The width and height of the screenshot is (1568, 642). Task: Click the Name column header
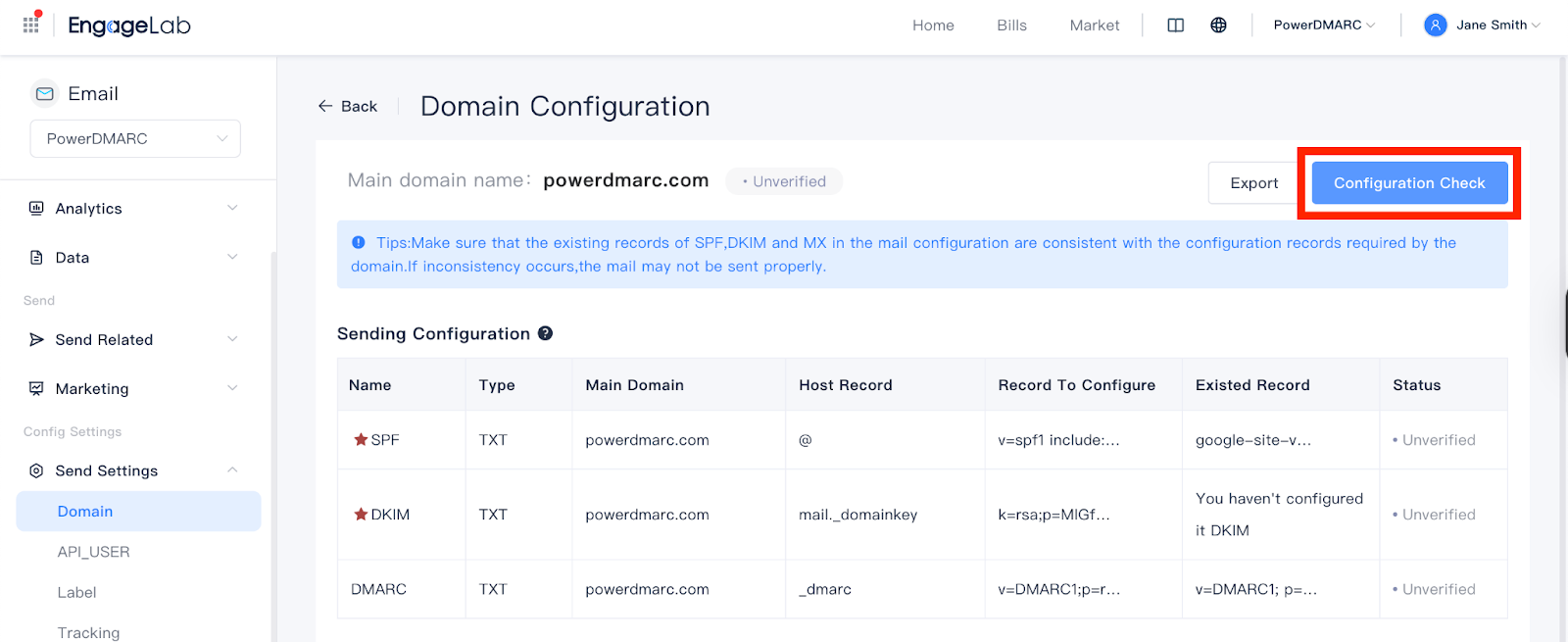click(x=369, y=385)
